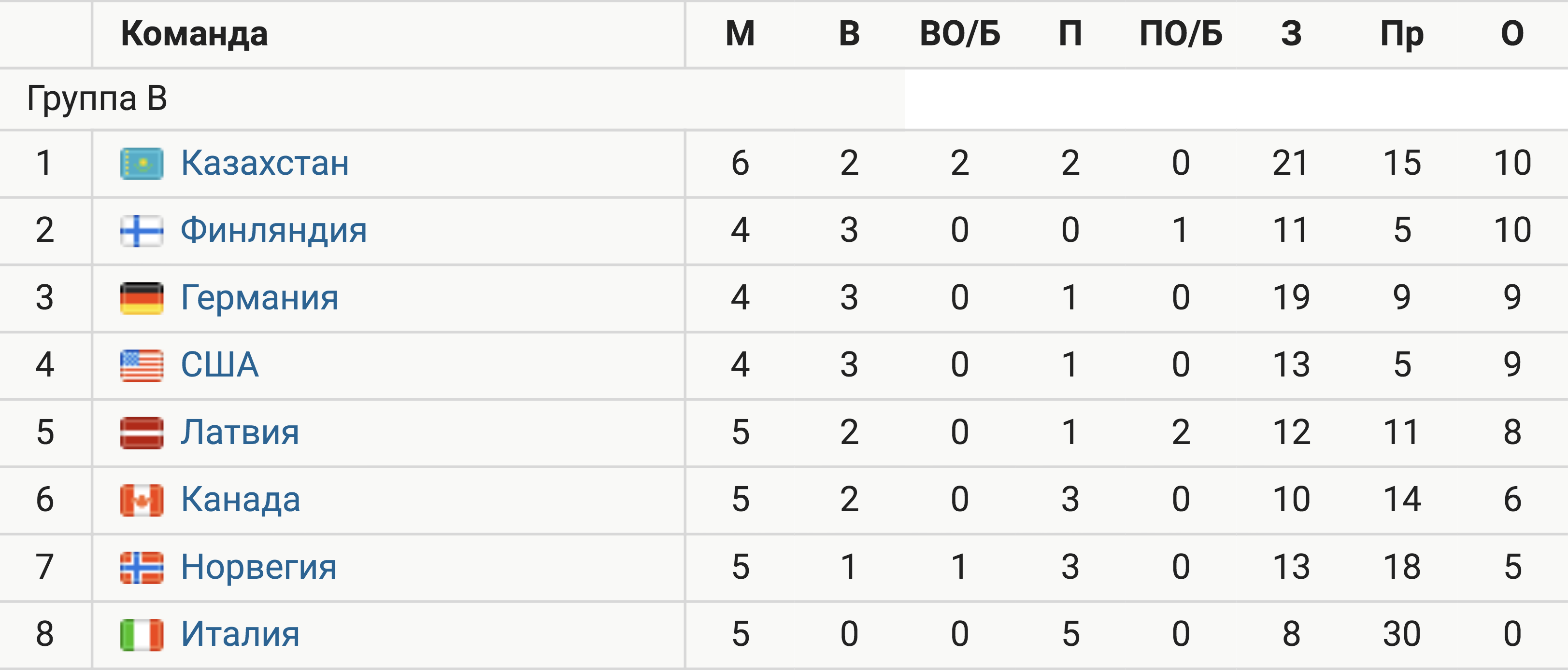
Task: Open the Германия team link
Action: [x=260, y=298]
